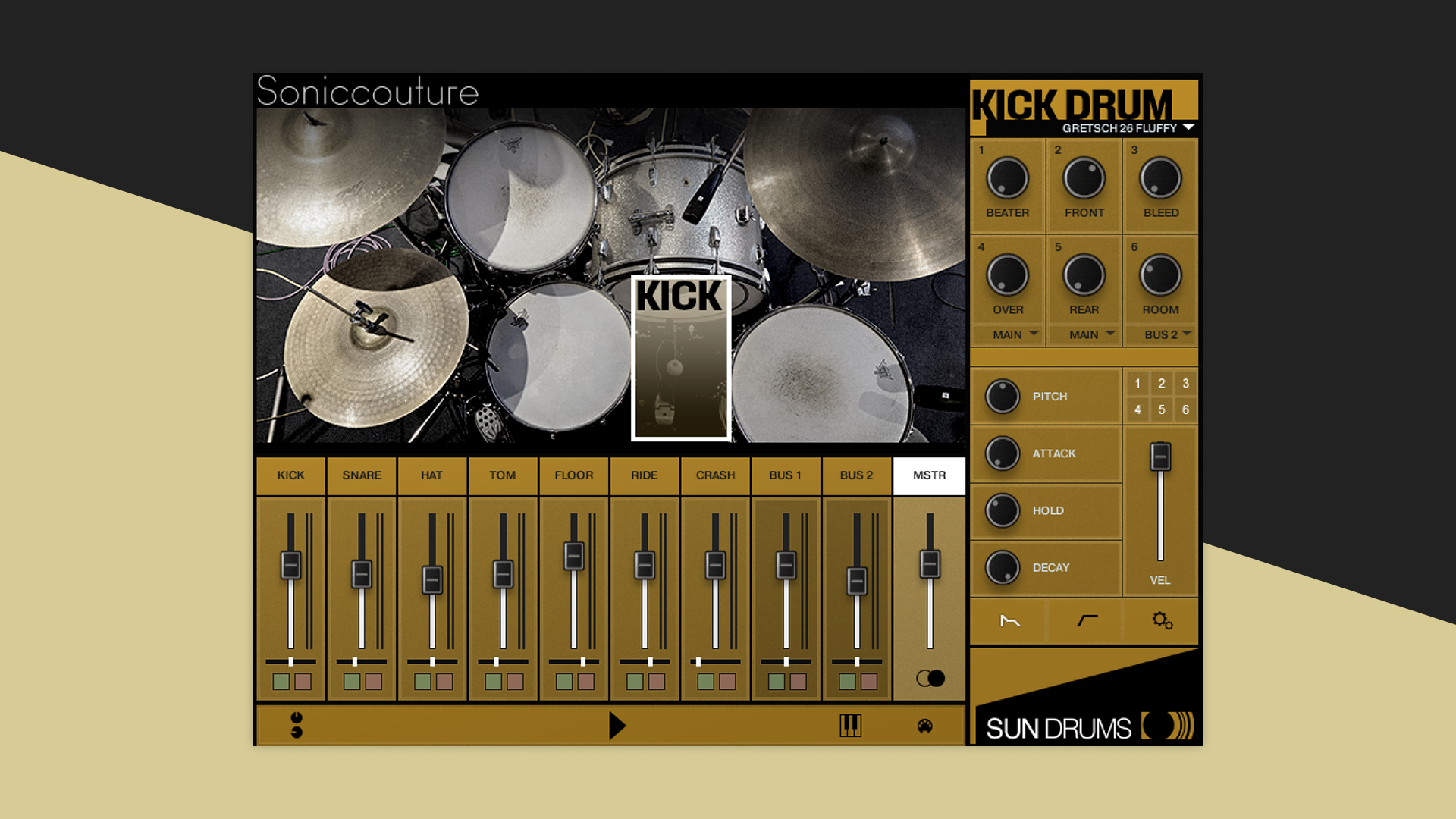
Task: Click the play triangle in the bottom bar
Action: pos(617,726)
